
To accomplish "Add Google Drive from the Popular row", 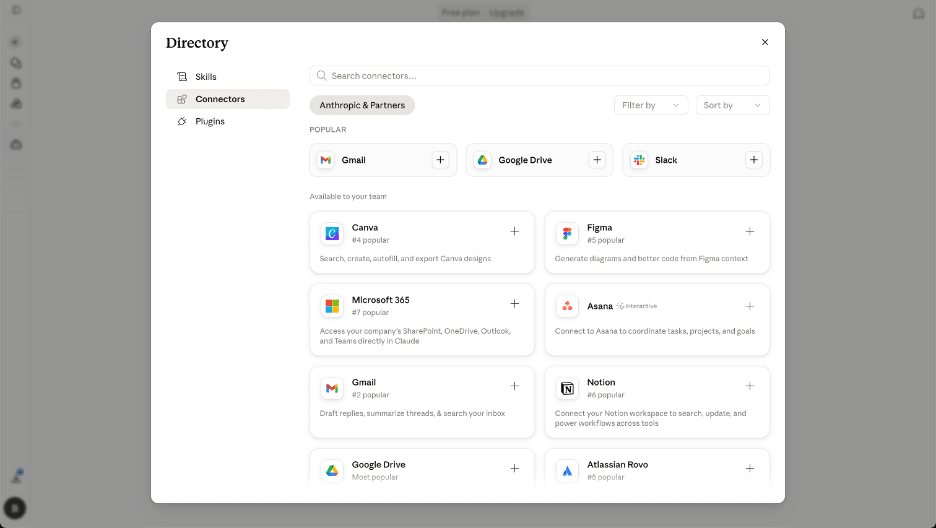I will coord(597,160).
